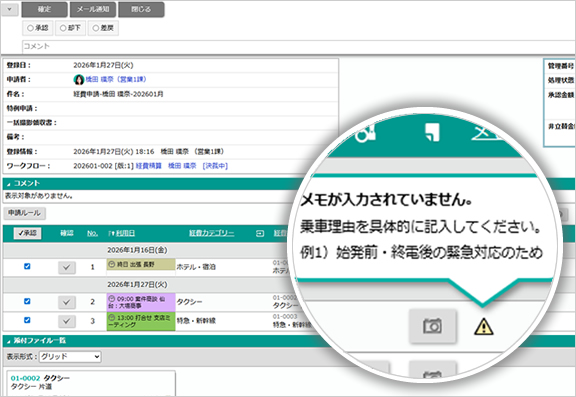The image size is (576, 397).
Task: Click the 確定 confirm button
Action: pos(44,10)
